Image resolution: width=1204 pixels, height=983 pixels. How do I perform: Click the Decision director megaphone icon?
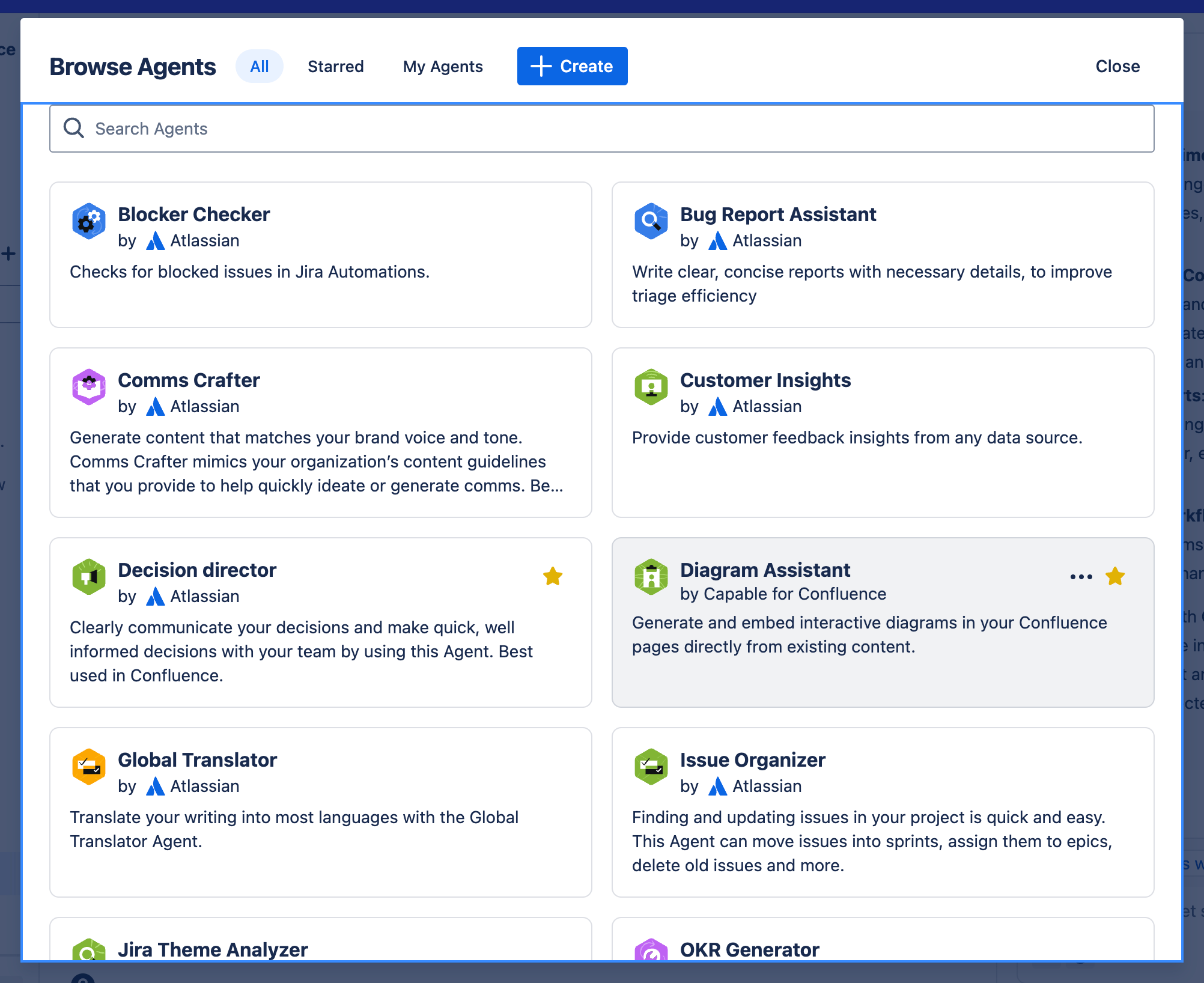pos(89,577)
